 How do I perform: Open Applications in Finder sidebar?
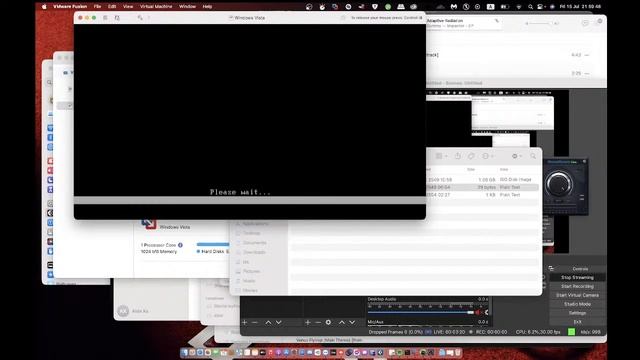tap(255, 224)
